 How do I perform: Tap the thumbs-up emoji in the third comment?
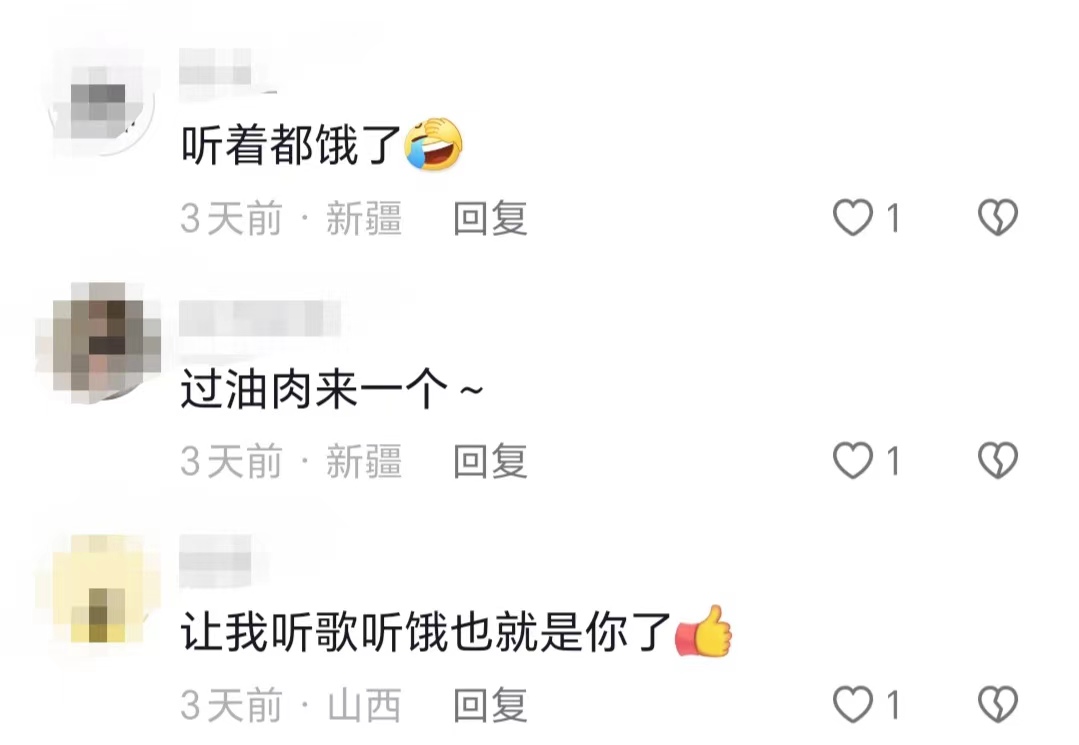click(x=703, y=631)
